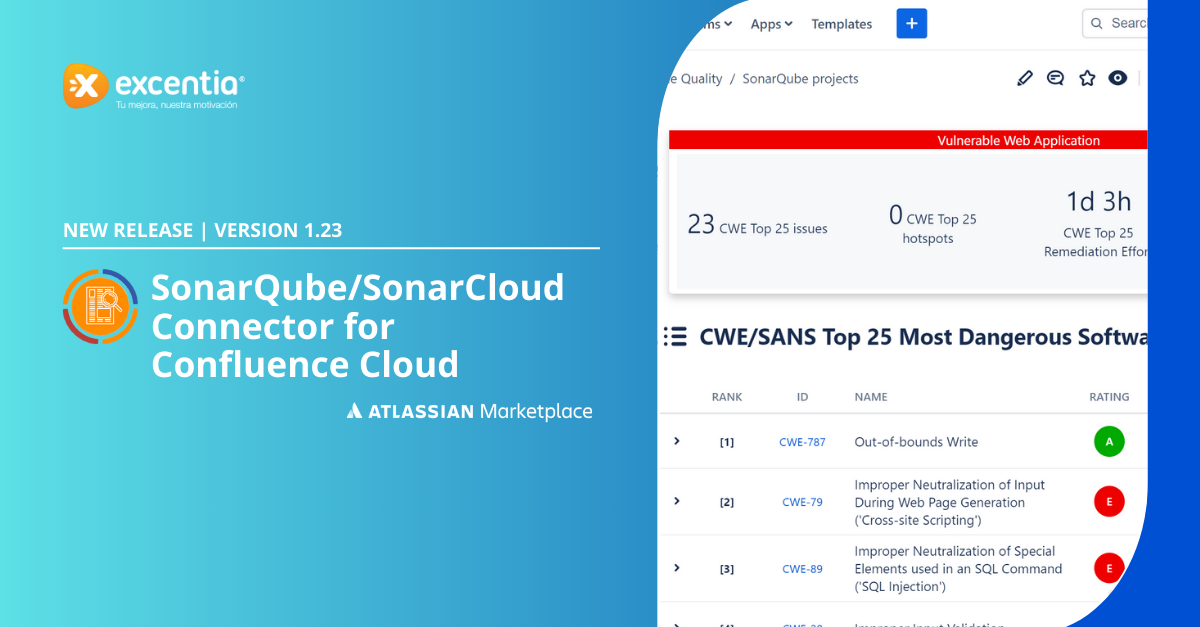1200x627 pixels.
Task: Click the Vulnerable Web Application red banner
Action: [x=908, y=141]
